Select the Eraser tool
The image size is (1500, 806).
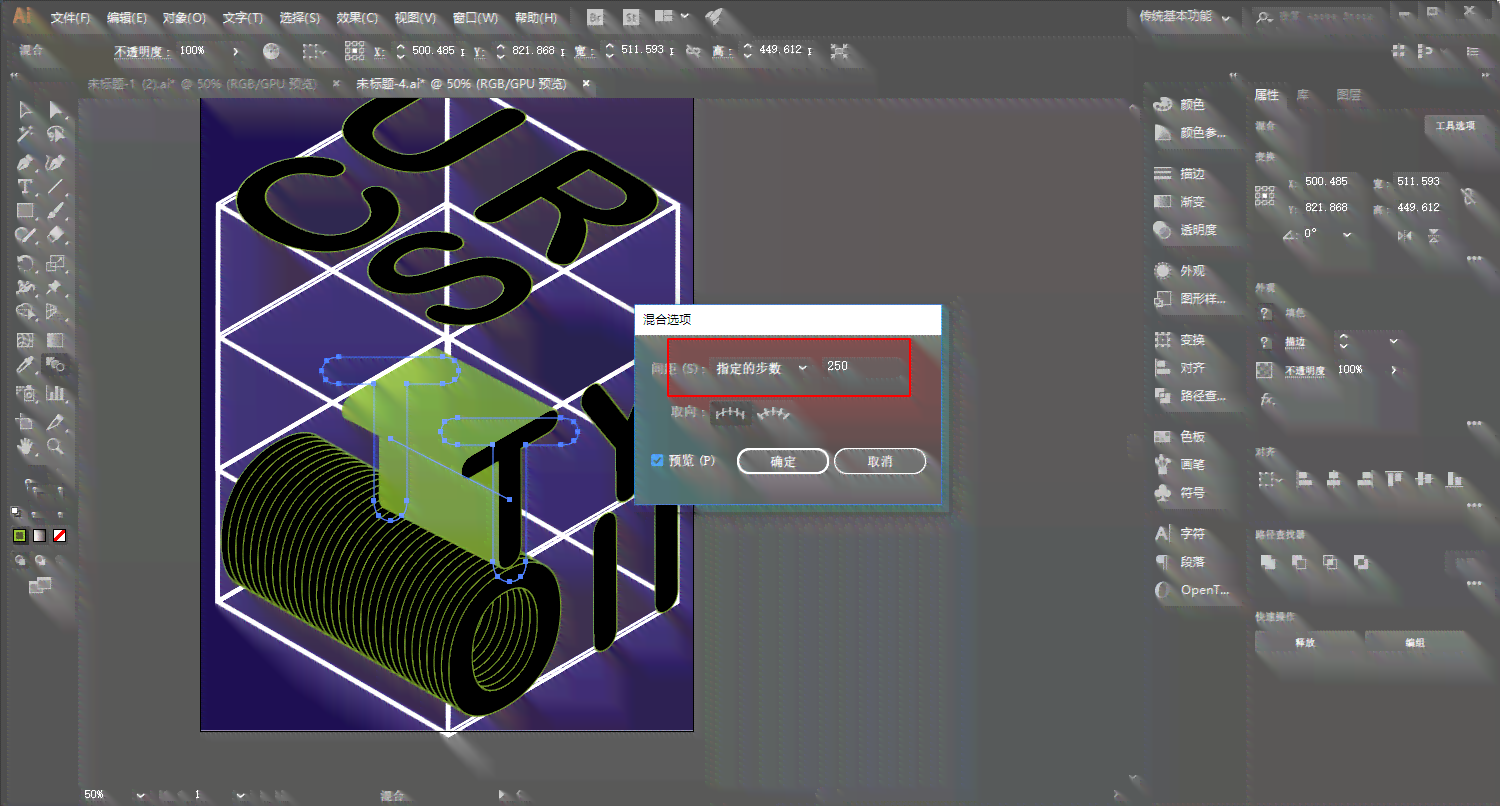[57, 236]
